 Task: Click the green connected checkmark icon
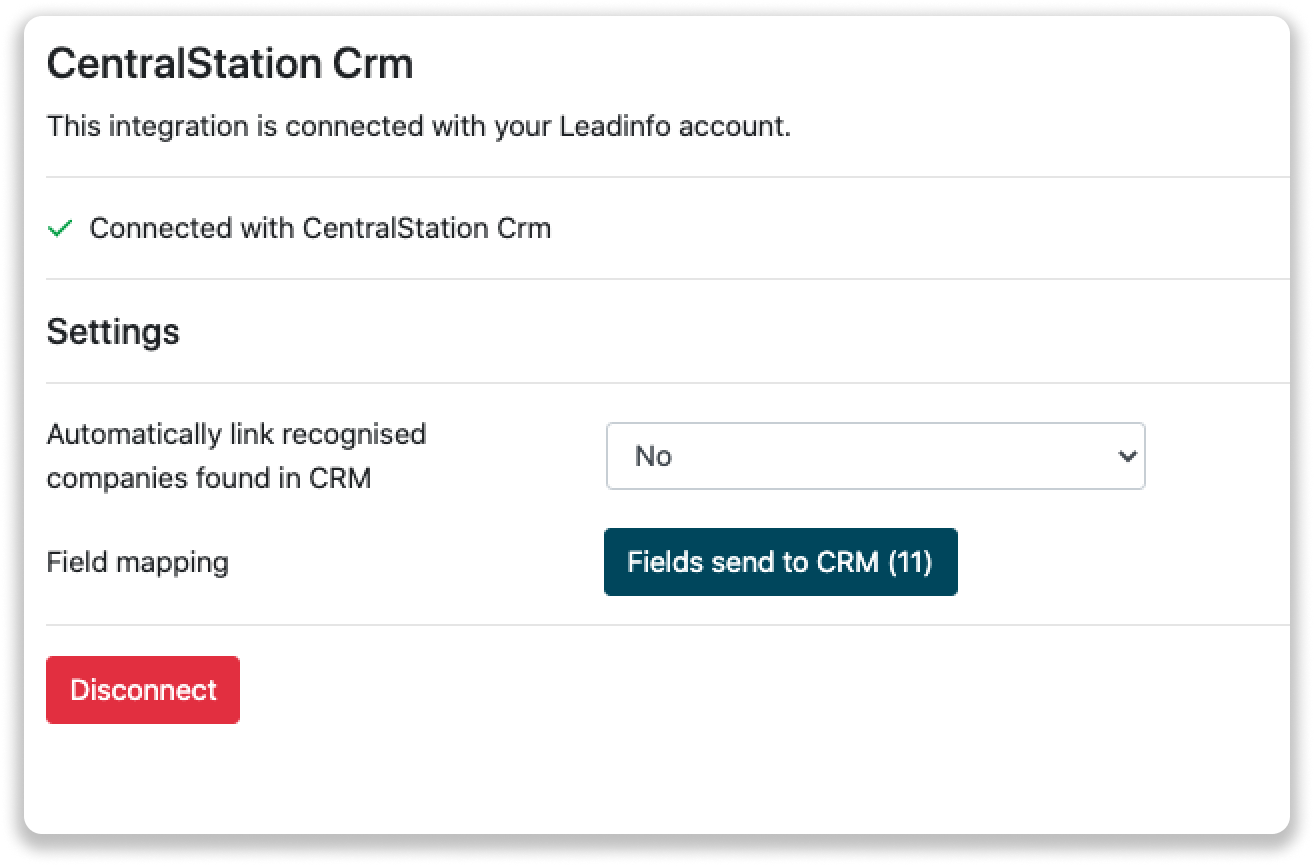coord(60,228)
